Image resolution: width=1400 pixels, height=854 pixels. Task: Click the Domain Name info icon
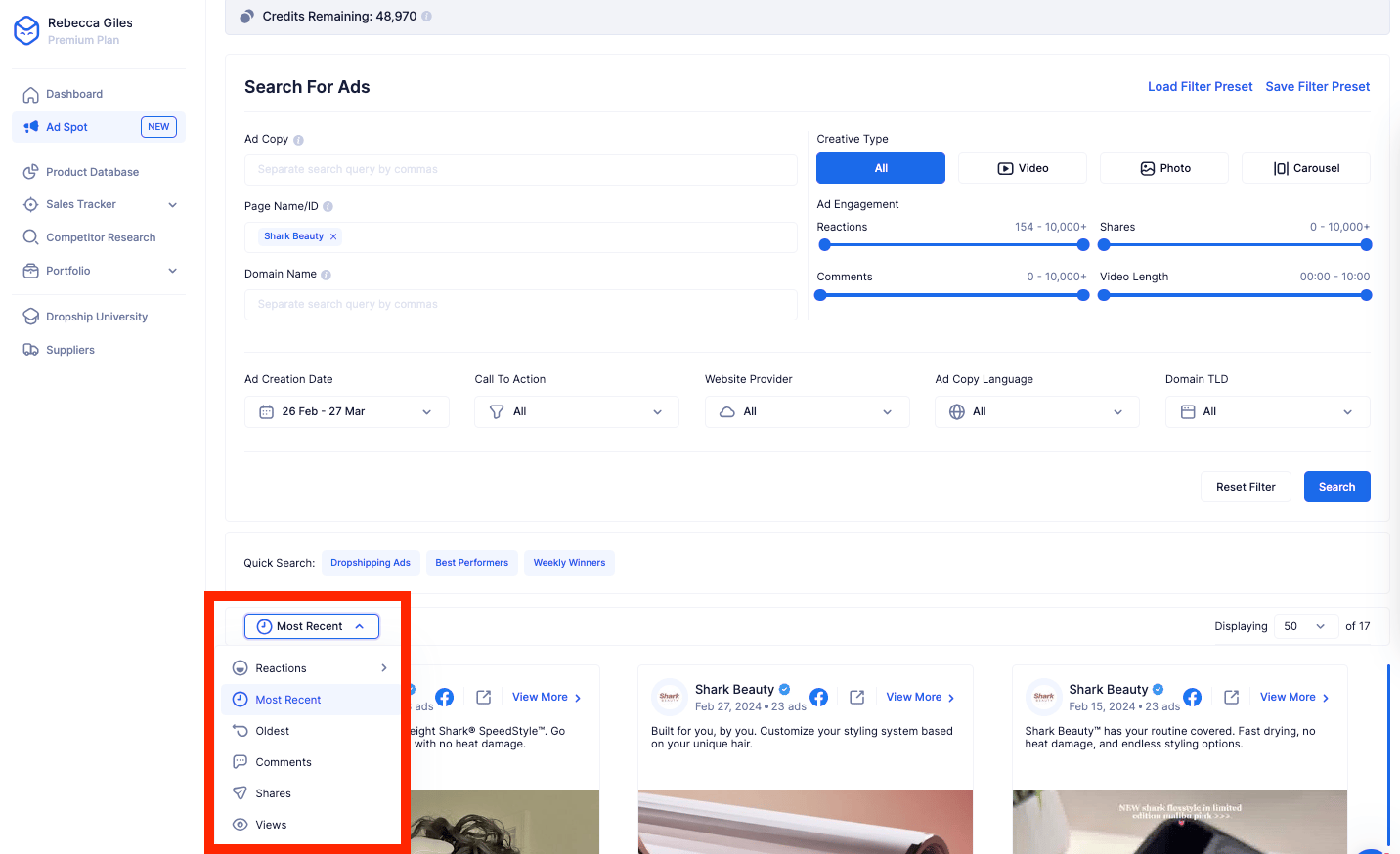326,275
